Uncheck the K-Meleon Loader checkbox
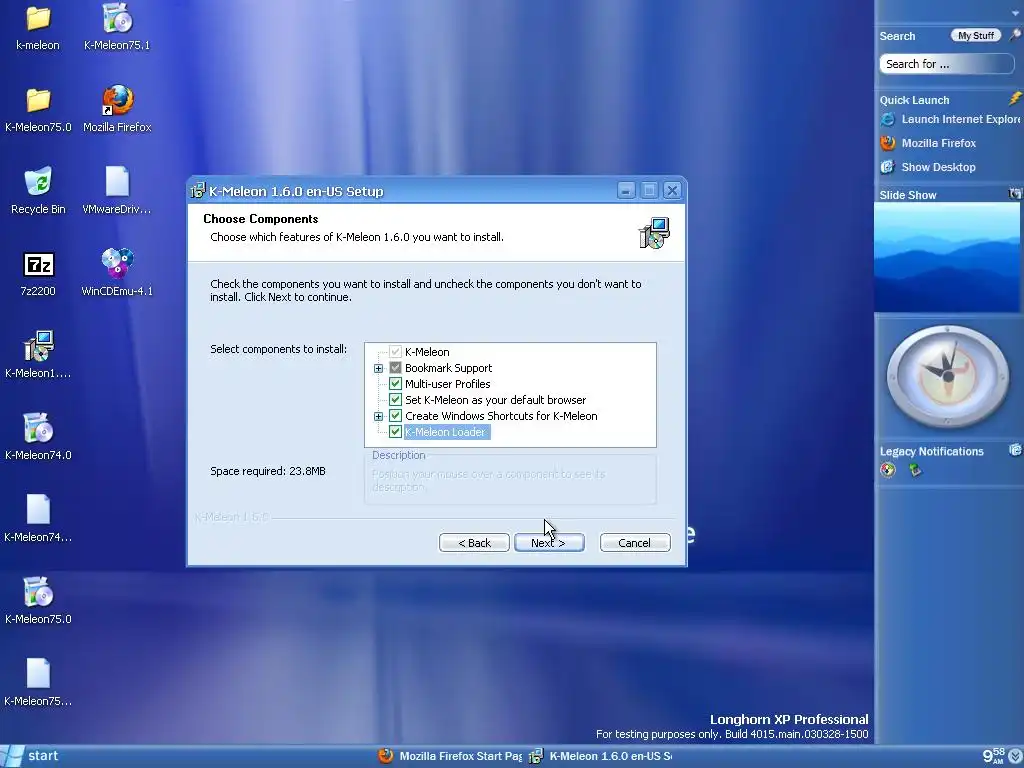The height and width of the screenshot is (768, 1024). pyautogui.click(x=395, y=432)
